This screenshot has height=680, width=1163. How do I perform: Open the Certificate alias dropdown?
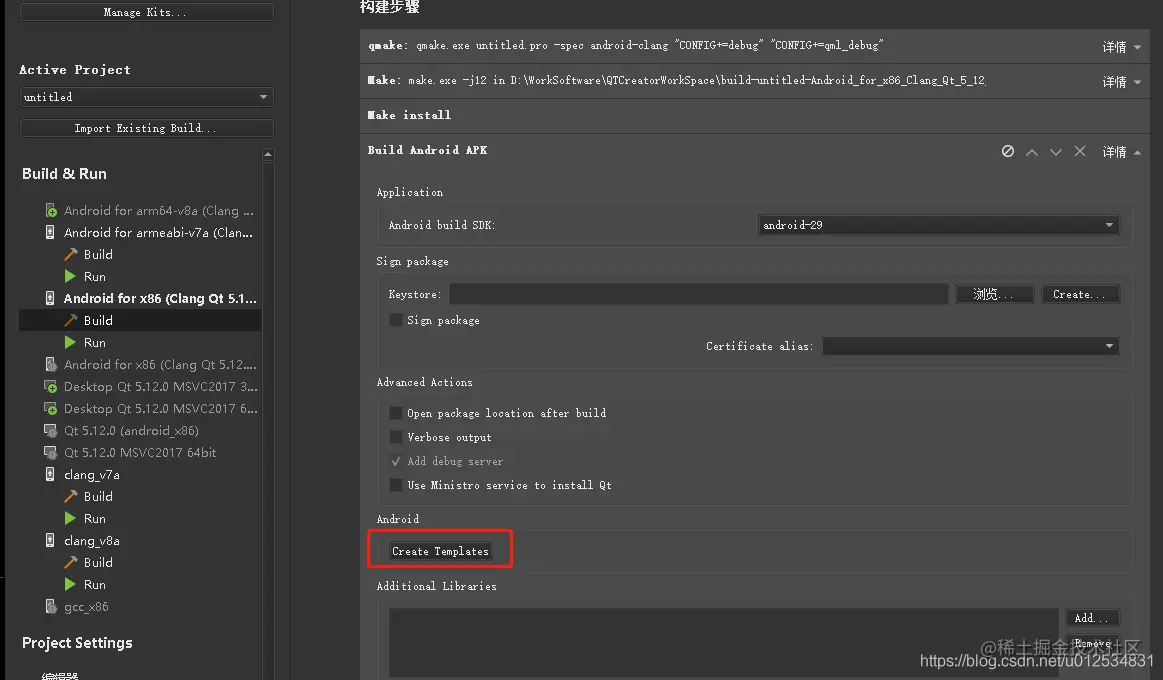pyautogui.click(x=971, y=346)
